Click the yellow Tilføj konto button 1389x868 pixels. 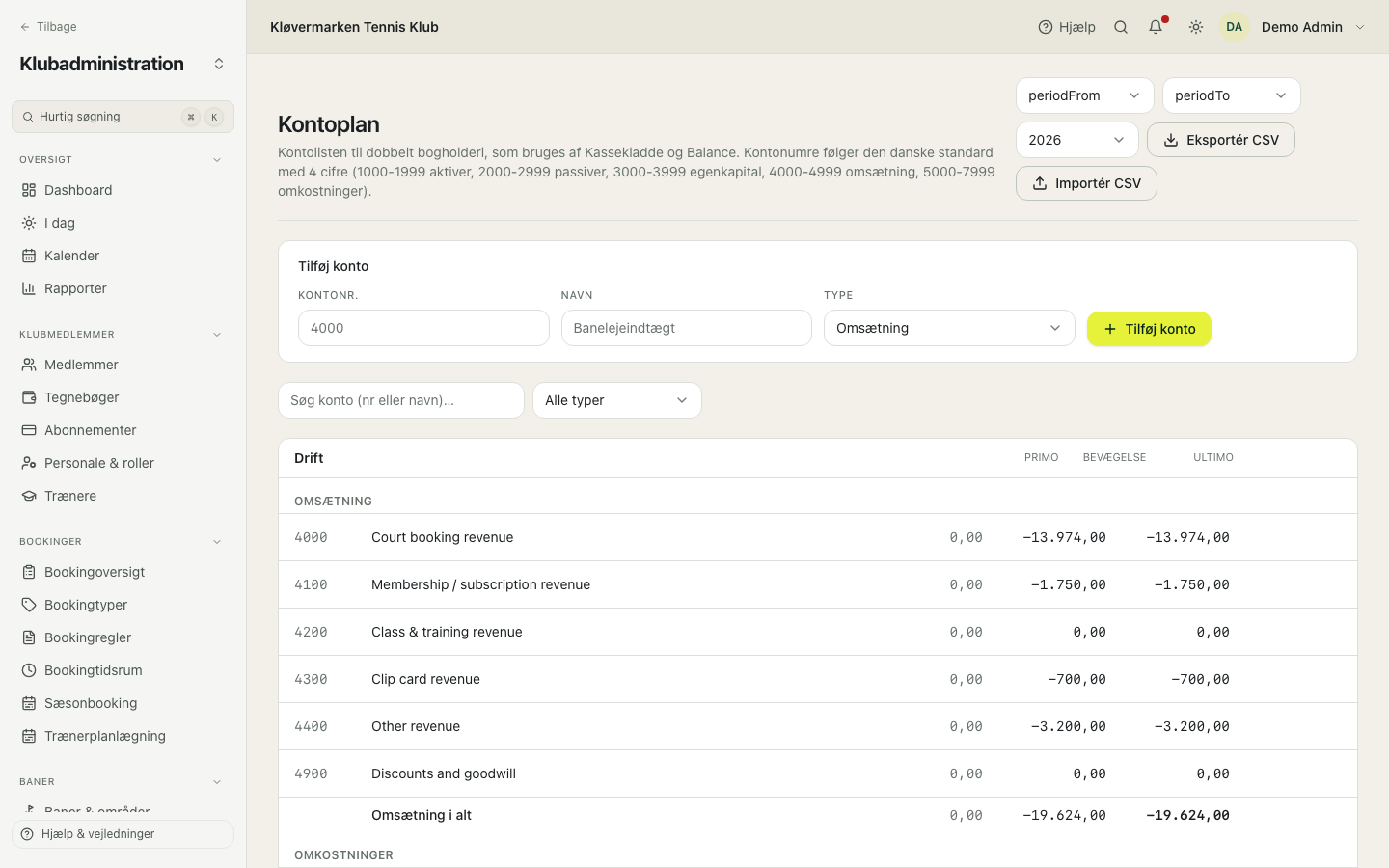(1149, 329)
